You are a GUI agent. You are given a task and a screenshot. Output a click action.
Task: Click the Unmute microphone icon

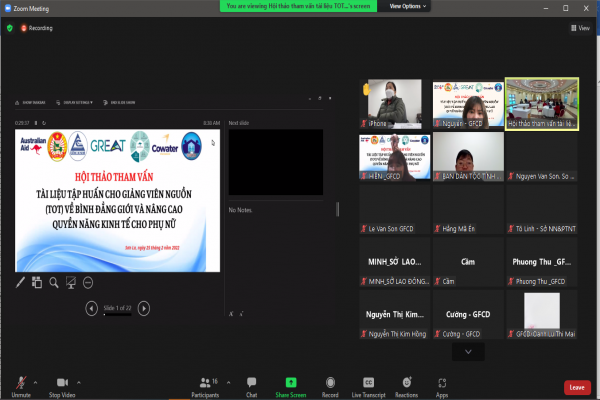(20, 383)
